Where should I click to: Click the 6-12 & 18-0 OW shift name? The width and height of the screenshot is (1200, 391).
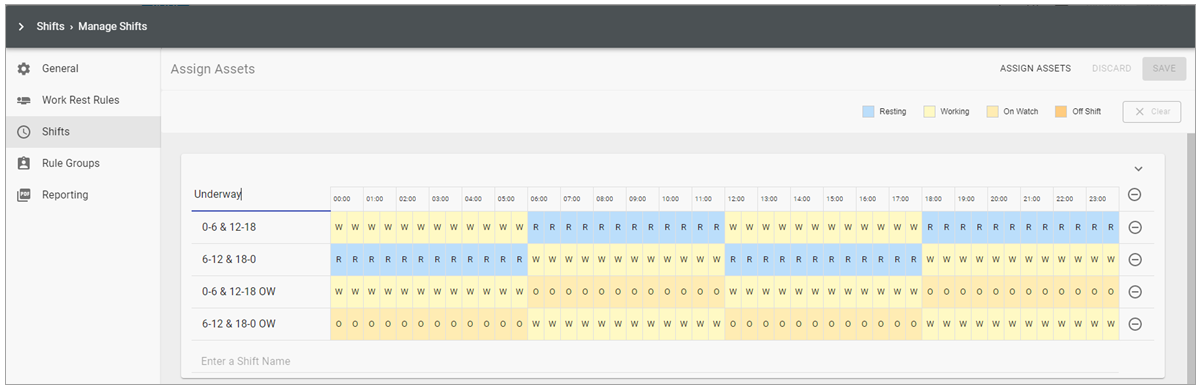coord(238,324)
